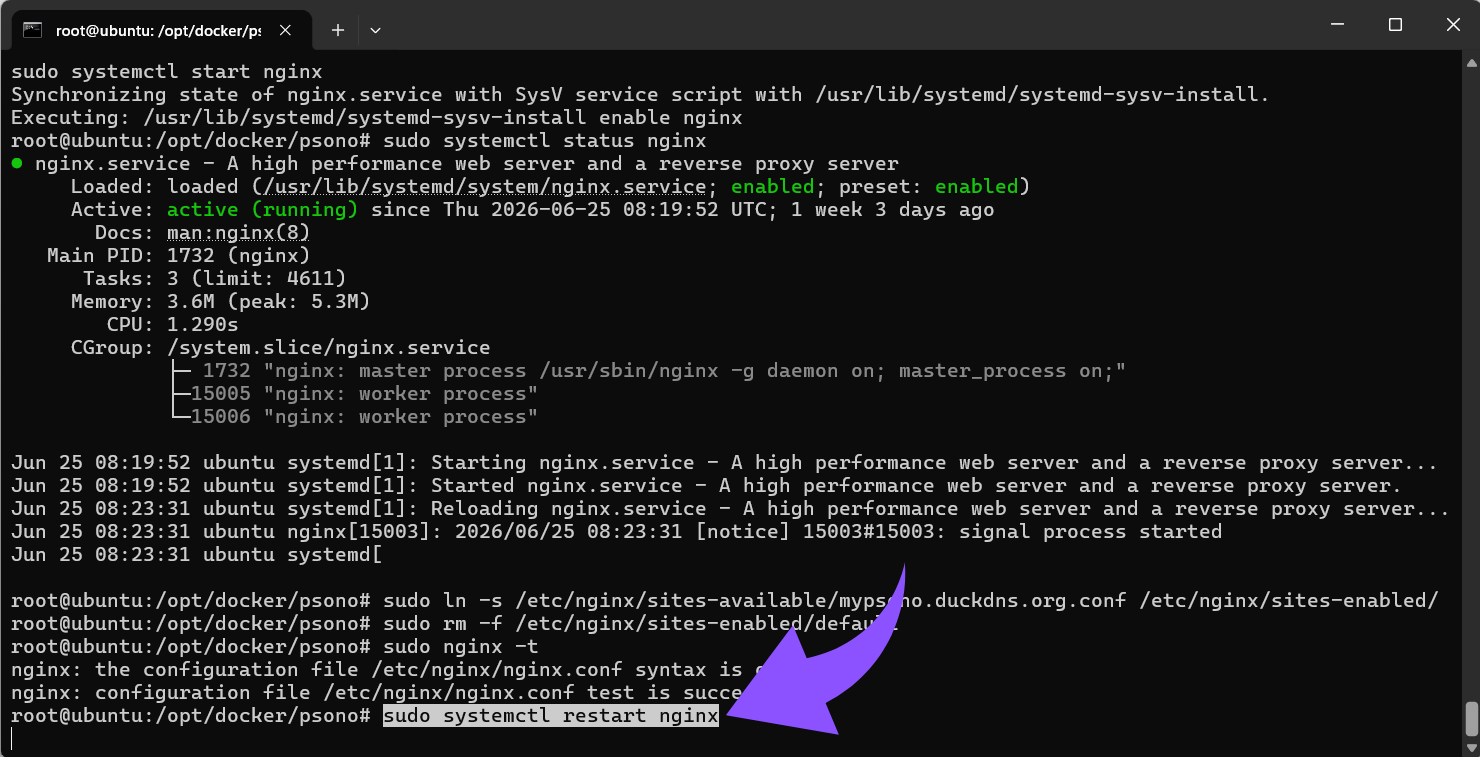This screenshot has width=1480, height=757.
Task: Click the terminal icon in tab
Action: pyautogui.click(x=32, y=30)
